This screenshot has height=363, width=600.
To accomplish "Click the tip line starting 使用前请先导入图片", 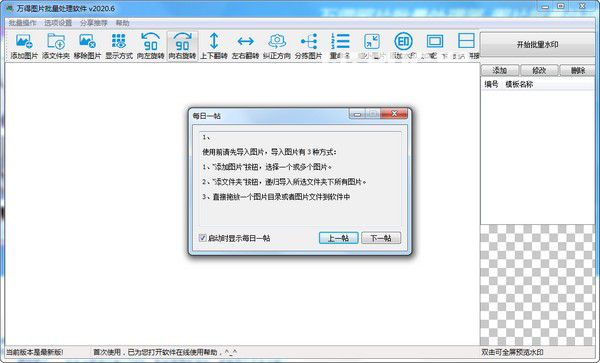I will coord(269,152).
